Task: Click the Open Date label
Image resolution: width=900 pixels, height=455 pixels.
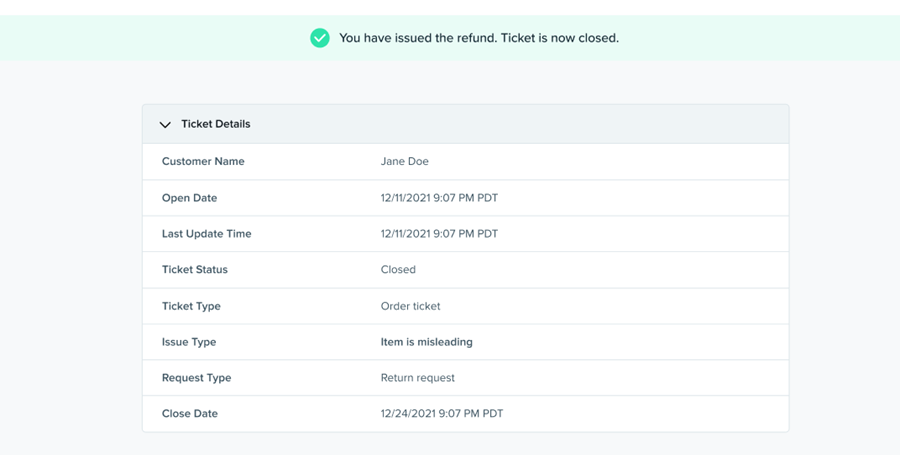Action: click(x=189, y=198)
